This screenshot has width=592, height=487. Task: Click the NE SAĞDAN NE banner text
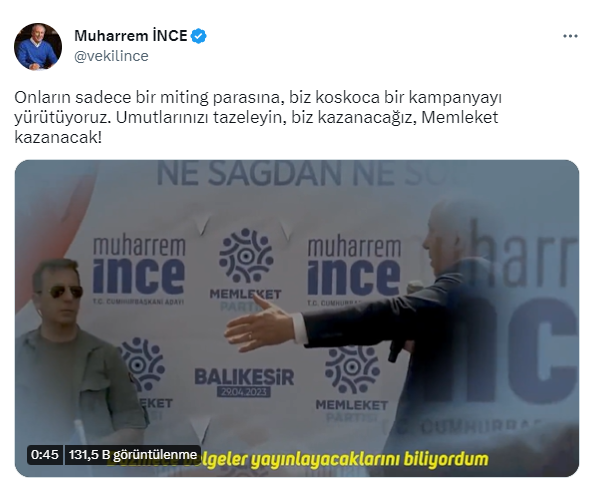tap(276, 174)
